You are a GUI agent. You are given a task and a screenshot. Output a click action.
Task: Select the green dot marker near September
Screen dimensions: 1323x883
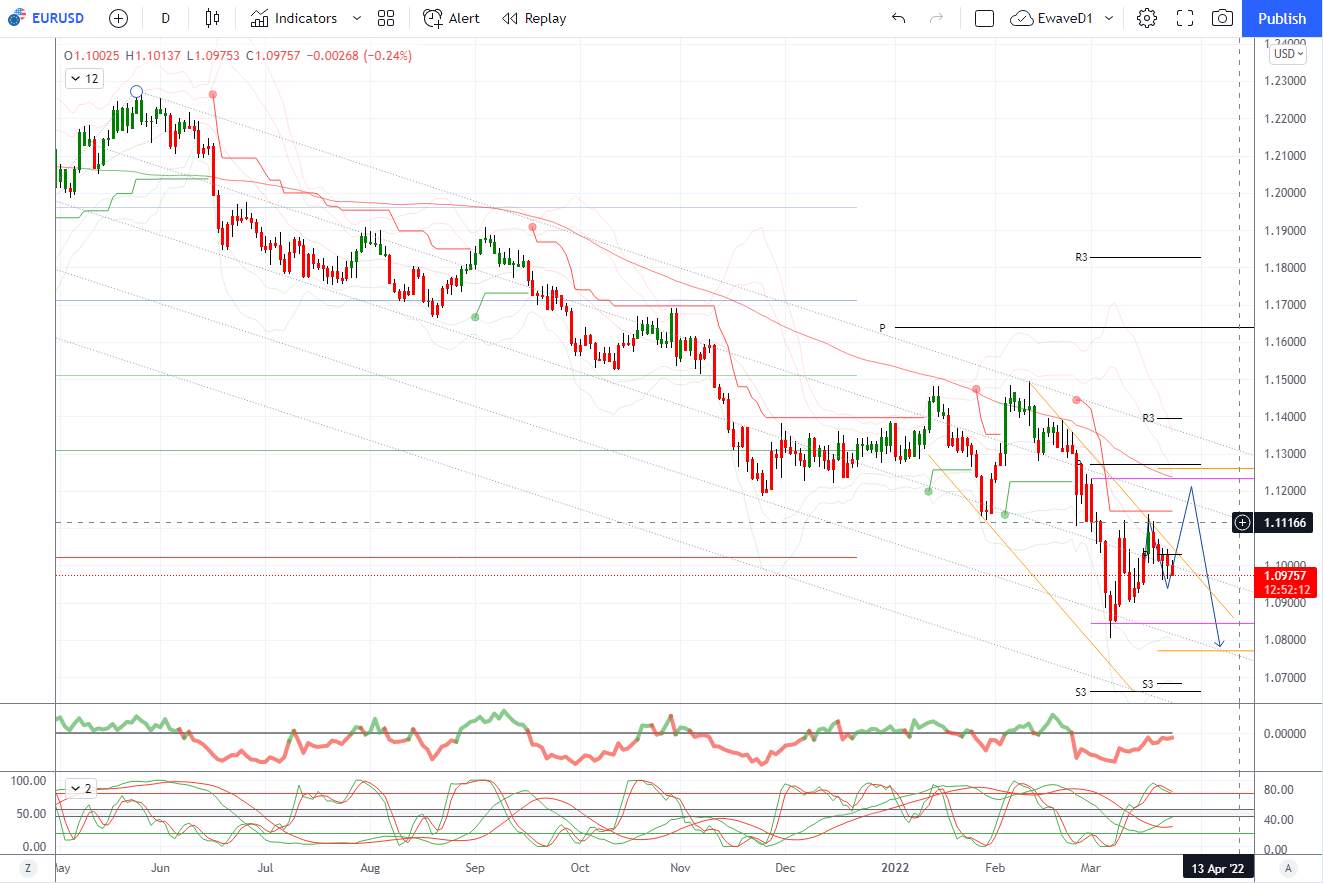tap(475, 317)
